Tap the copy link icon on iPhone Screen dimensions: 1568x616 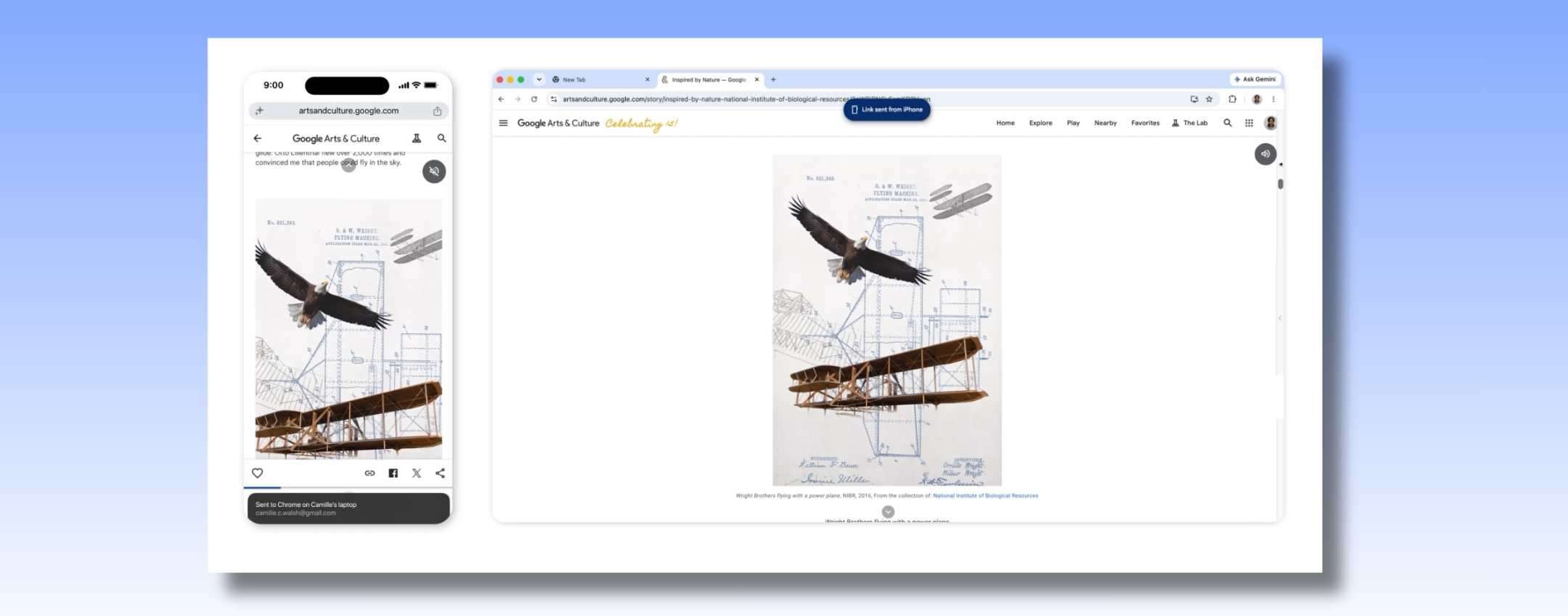[x=369, y=473]
